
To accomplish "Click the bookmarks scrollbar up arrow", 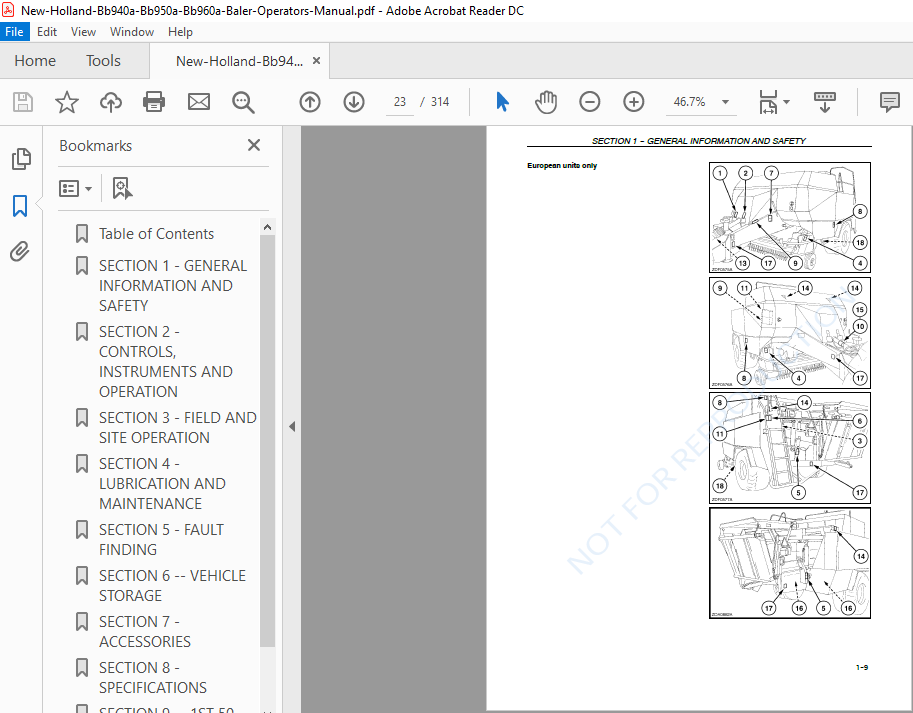I will (267, 227).
